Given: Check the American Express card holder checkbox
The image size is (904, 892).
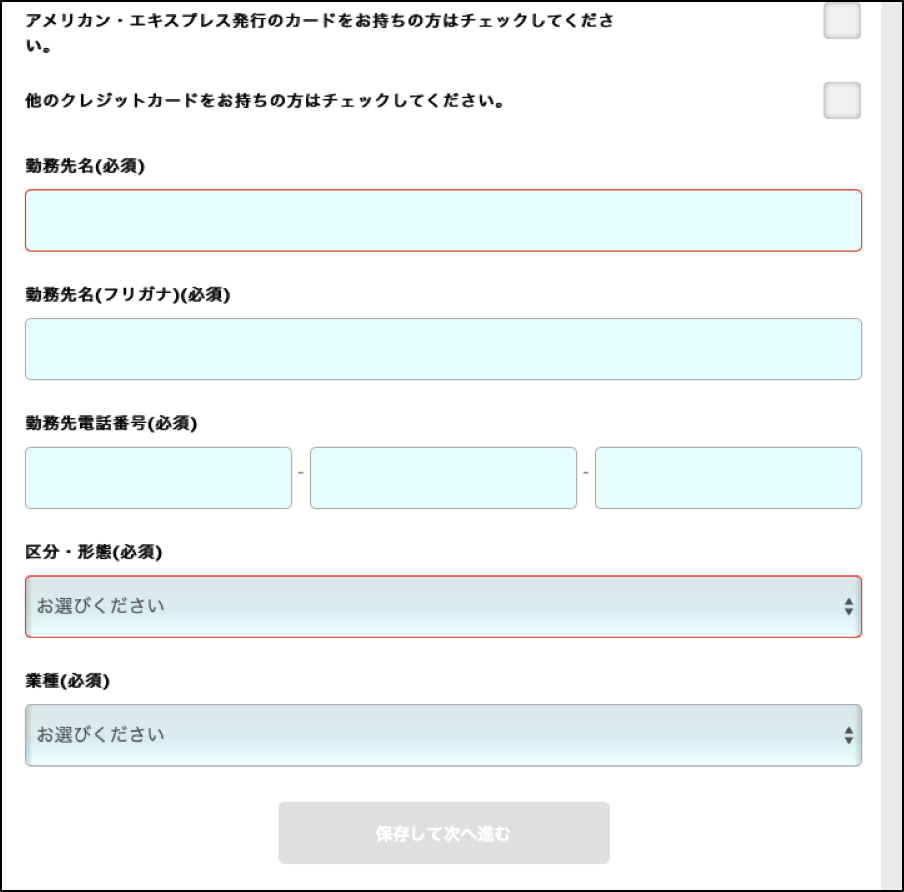Looking at the screenshot, I should 842,21.
